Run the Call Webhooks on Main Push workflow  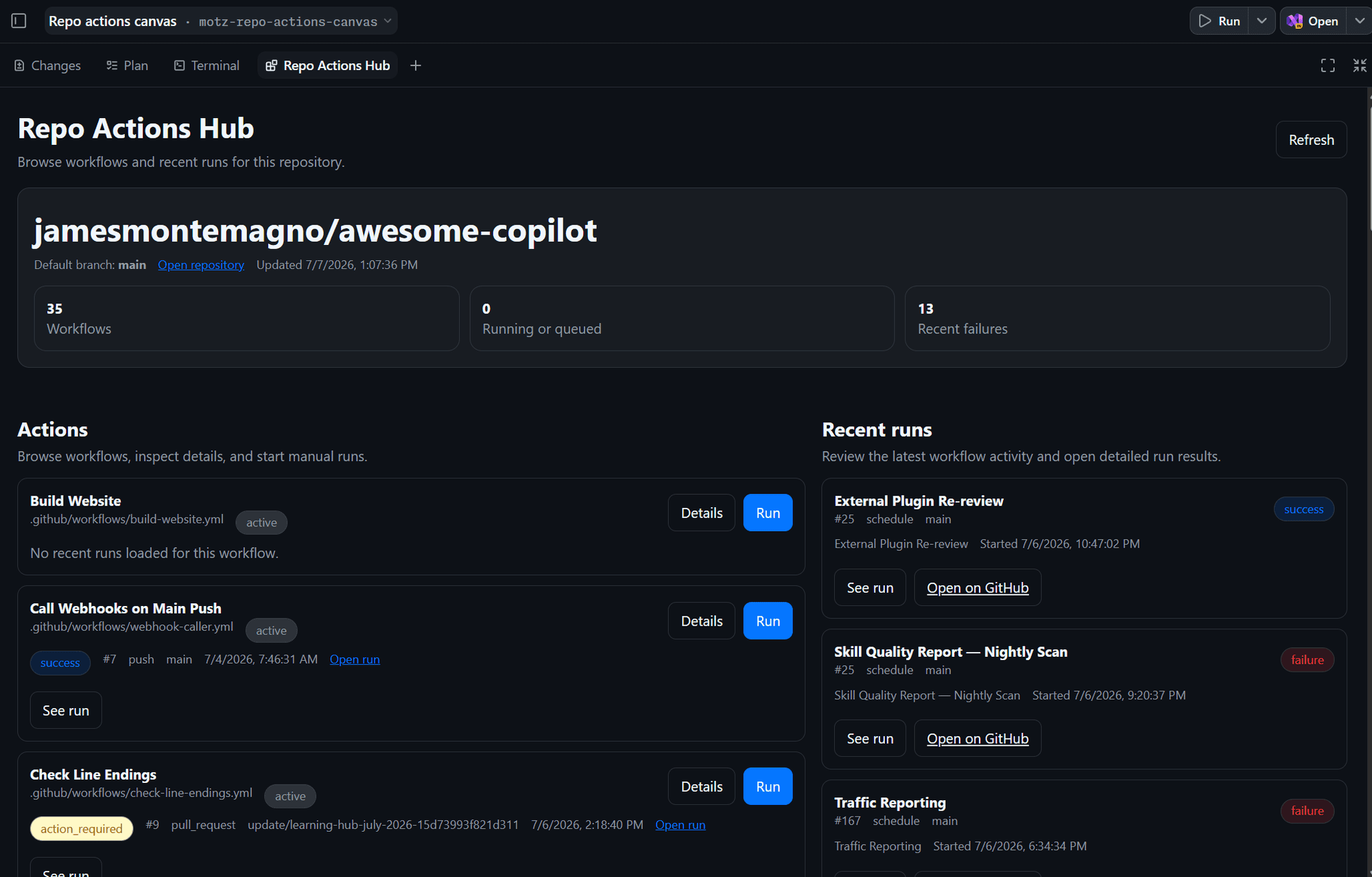point(768,621)
